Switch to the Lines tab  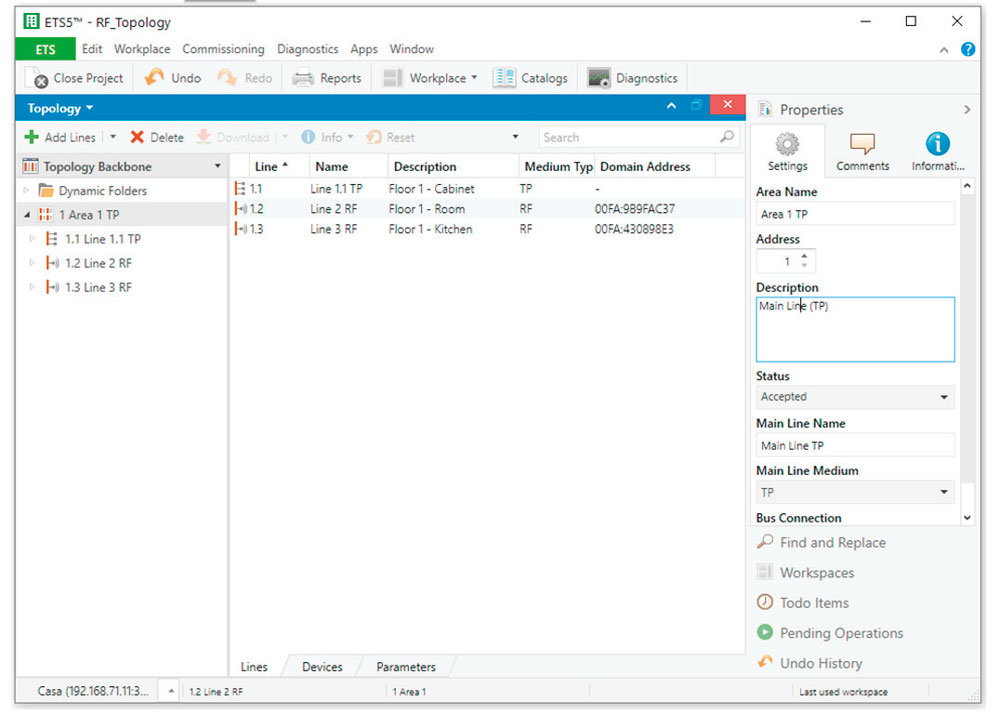pyautogui.click(x=254, y=667)
